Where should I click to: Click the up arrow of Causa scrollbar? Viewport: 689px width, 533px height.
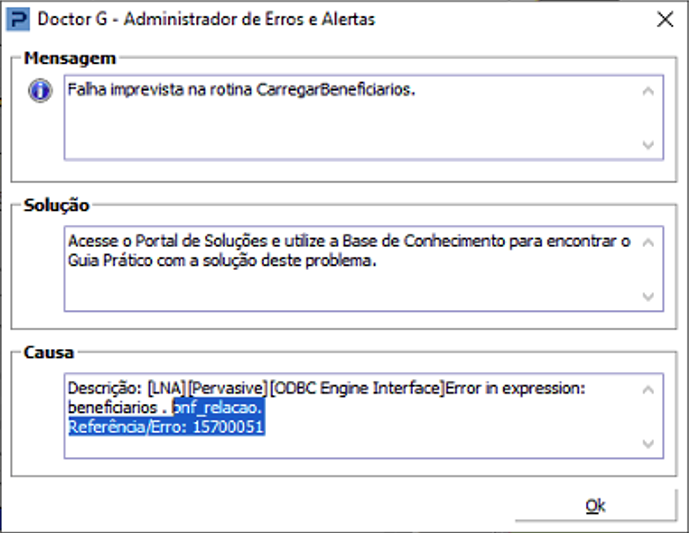coord(648,390)
